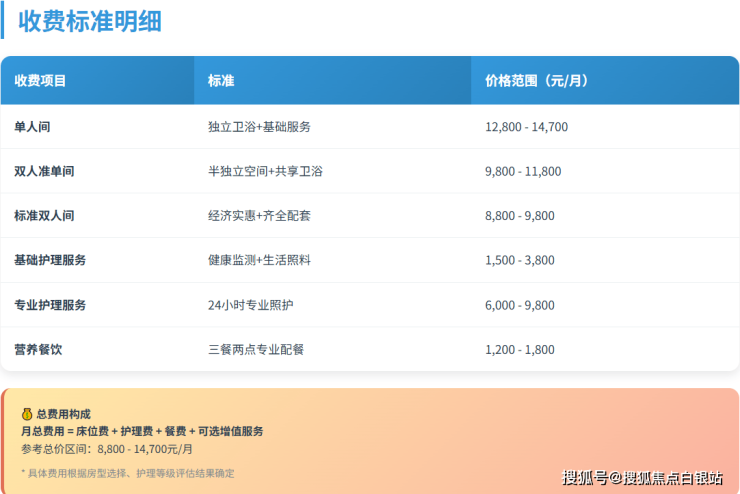Click the 月总费用 formula line

[x=142, y=431]
